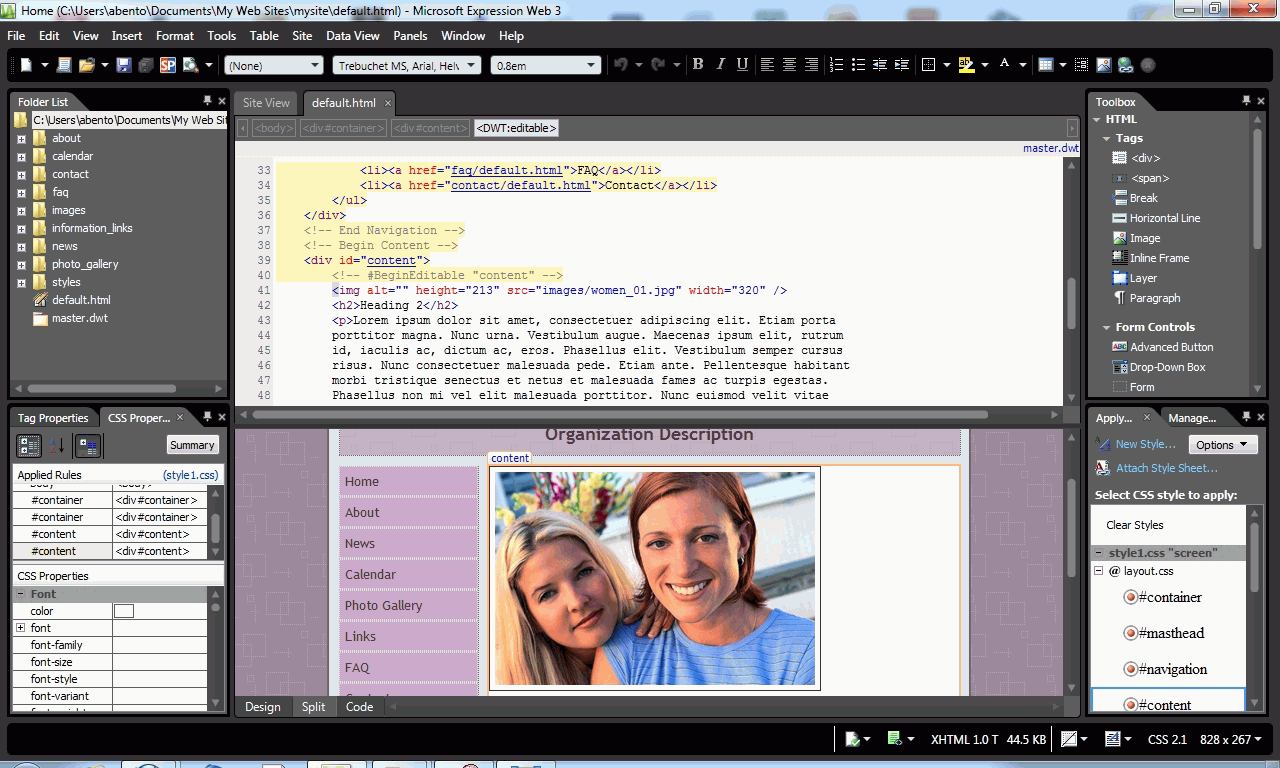Expand the CSS Properties Font category

[22, 593]
